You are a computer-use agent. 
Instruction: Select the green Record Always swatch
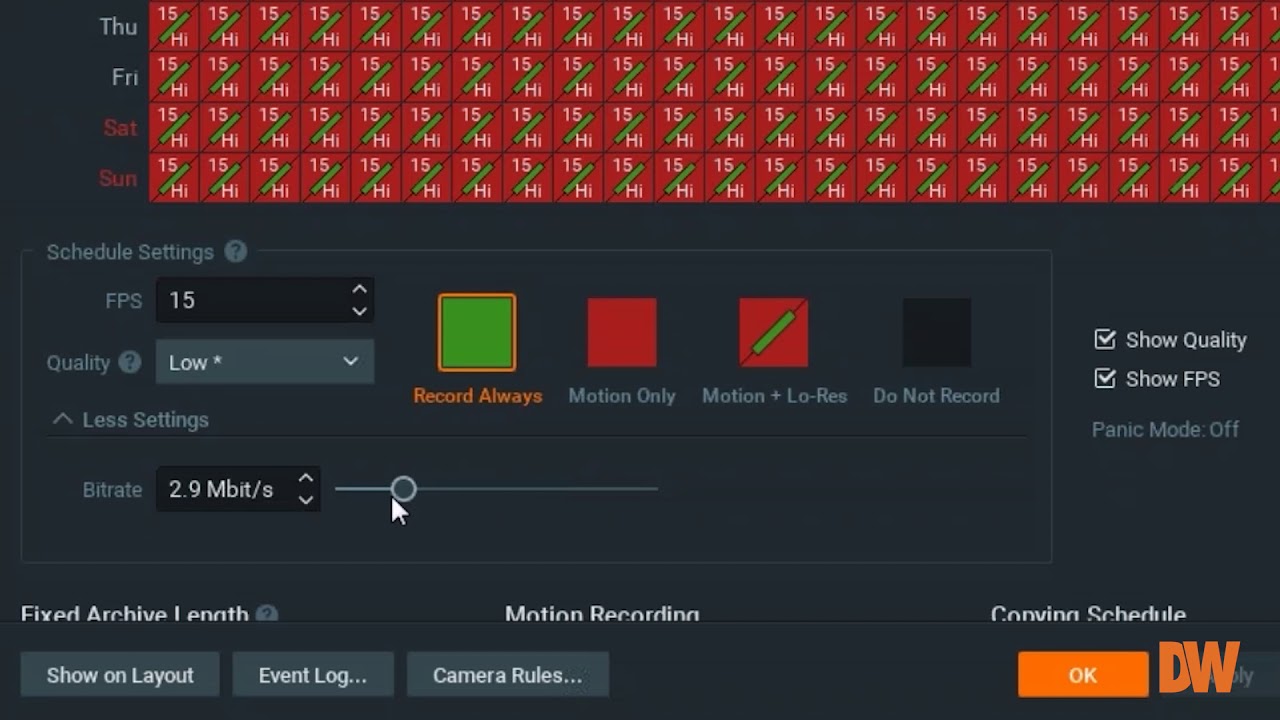[x=477, y=333]
